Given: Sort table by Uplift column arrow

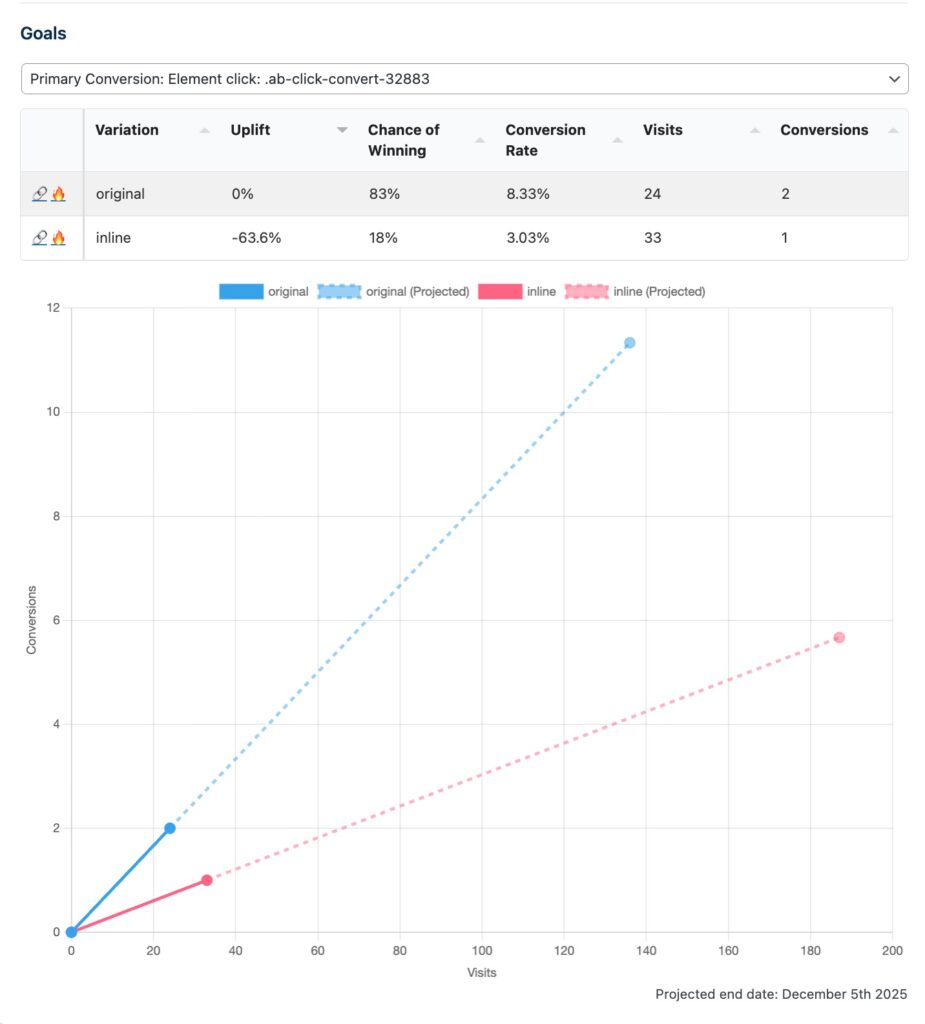Looking at the screenshot, I should tap(342, 131).
